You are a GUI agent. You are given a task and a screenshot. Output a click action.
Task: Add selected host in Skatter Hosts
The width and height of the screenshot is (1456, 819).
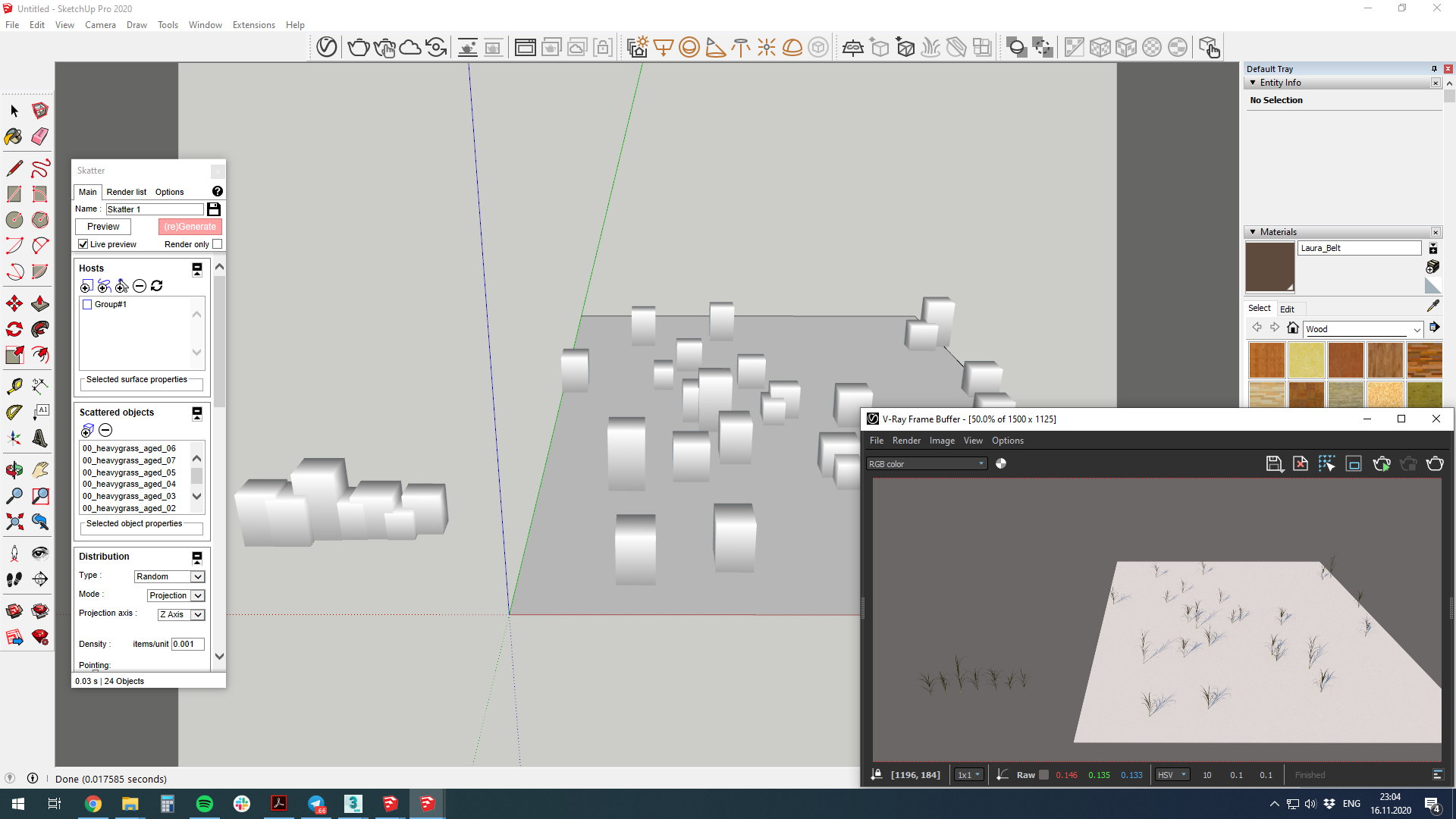[86, 286]
